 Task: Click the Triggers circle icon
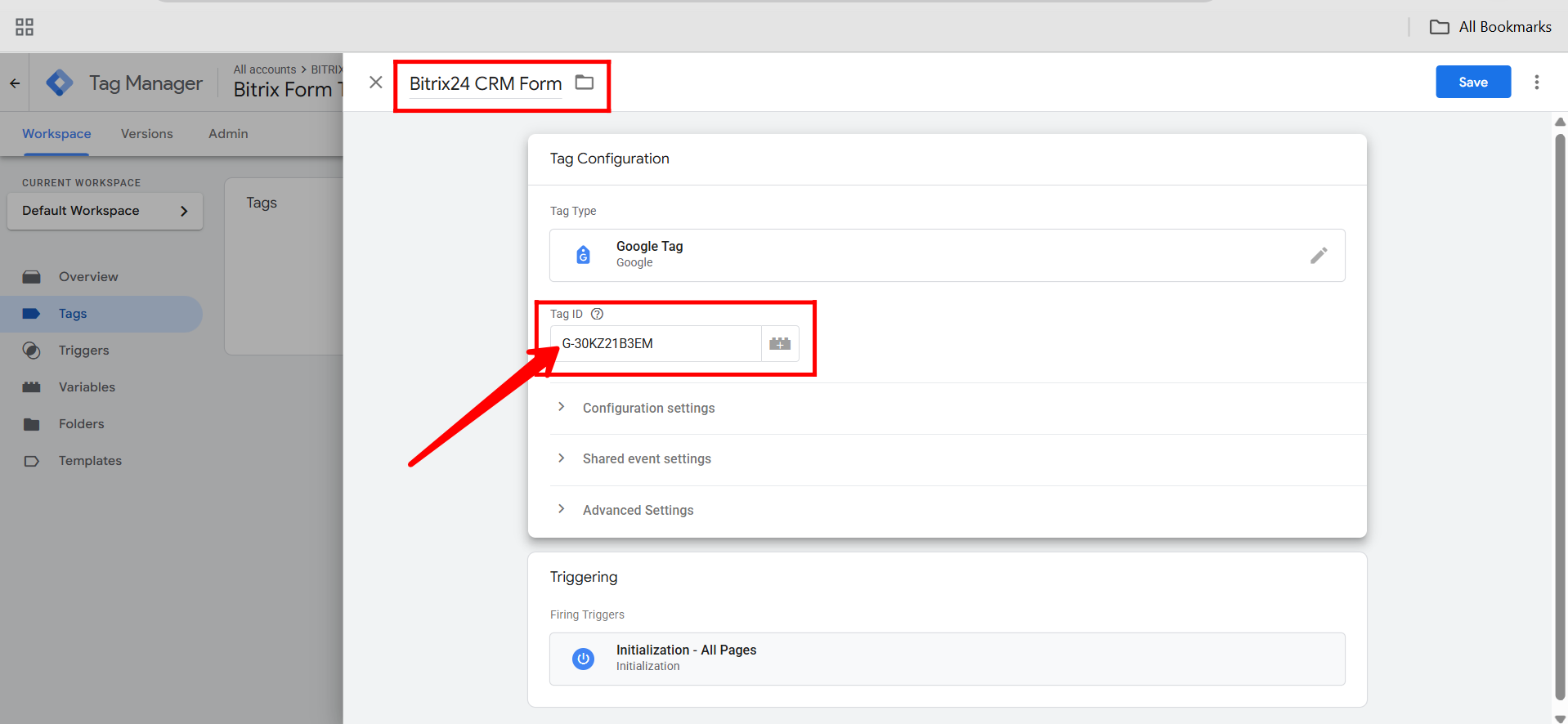point(32,351)
